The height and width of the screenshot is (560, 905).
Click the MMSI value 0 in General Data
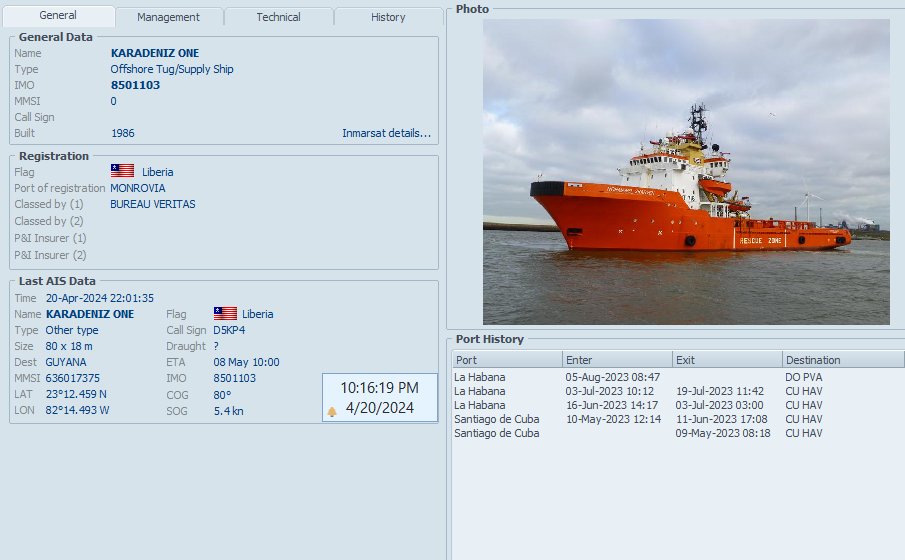pyautogui.click(x=113, y=102)
